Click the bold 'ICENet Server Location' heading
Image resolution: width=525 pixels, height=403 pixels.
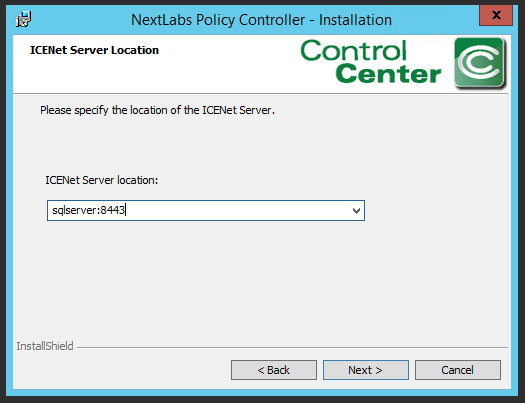[94, 50]
